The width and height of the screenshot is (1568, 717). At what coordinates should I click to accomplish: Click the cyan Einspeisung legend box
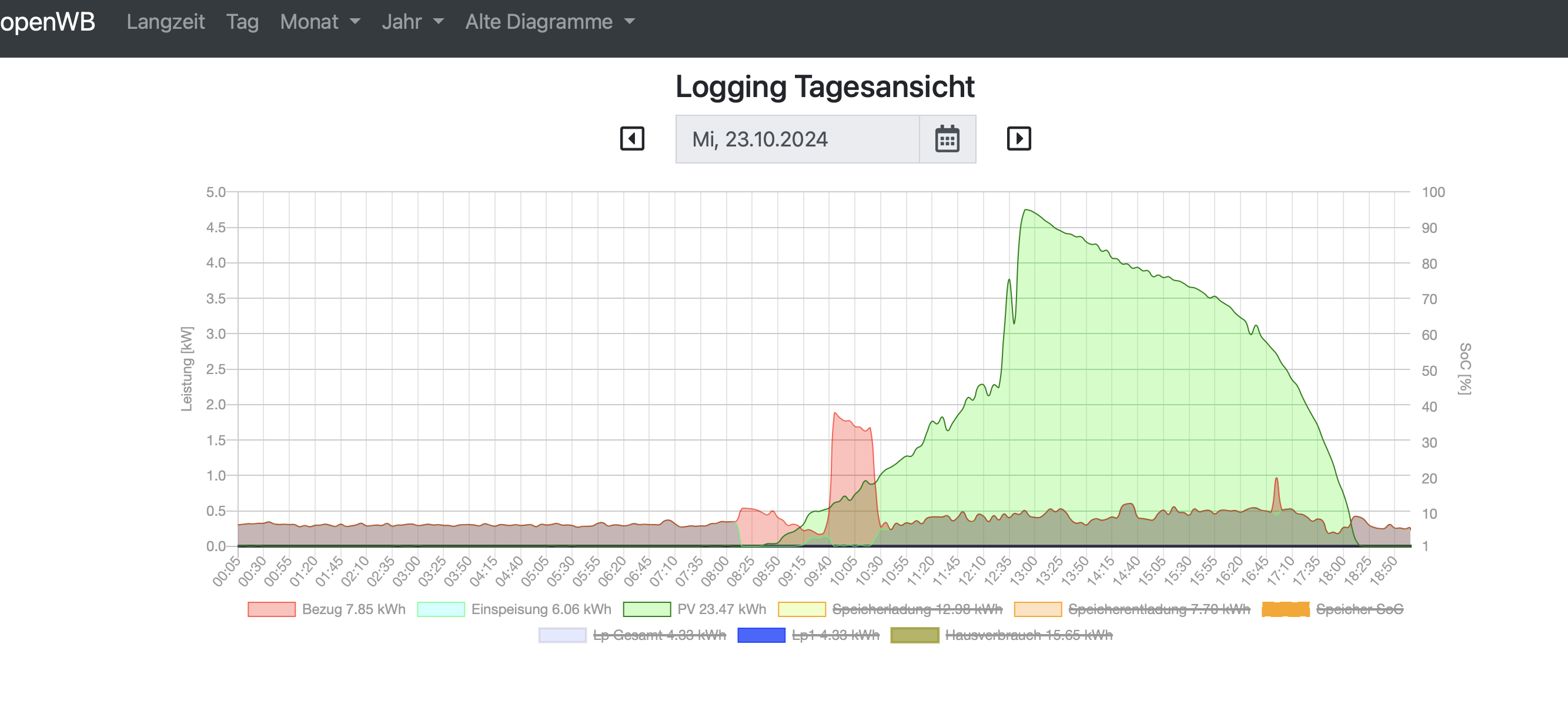click(x=441, y=609)
